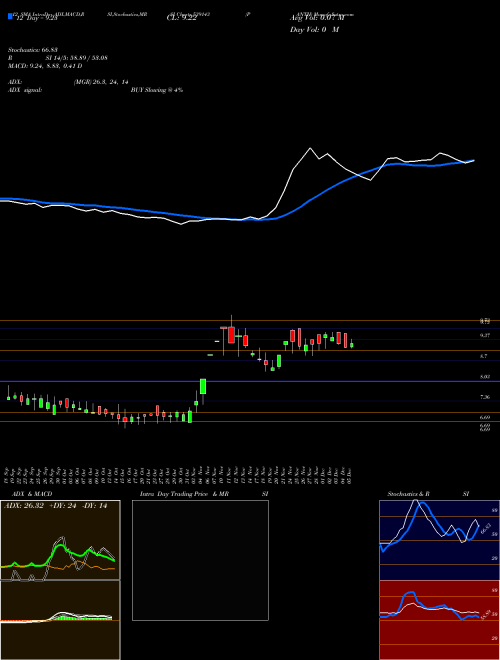The height and width of the screenshot is (660, 500).
Task: Click the 9.27 price axis label
Action: click(484, 335)
